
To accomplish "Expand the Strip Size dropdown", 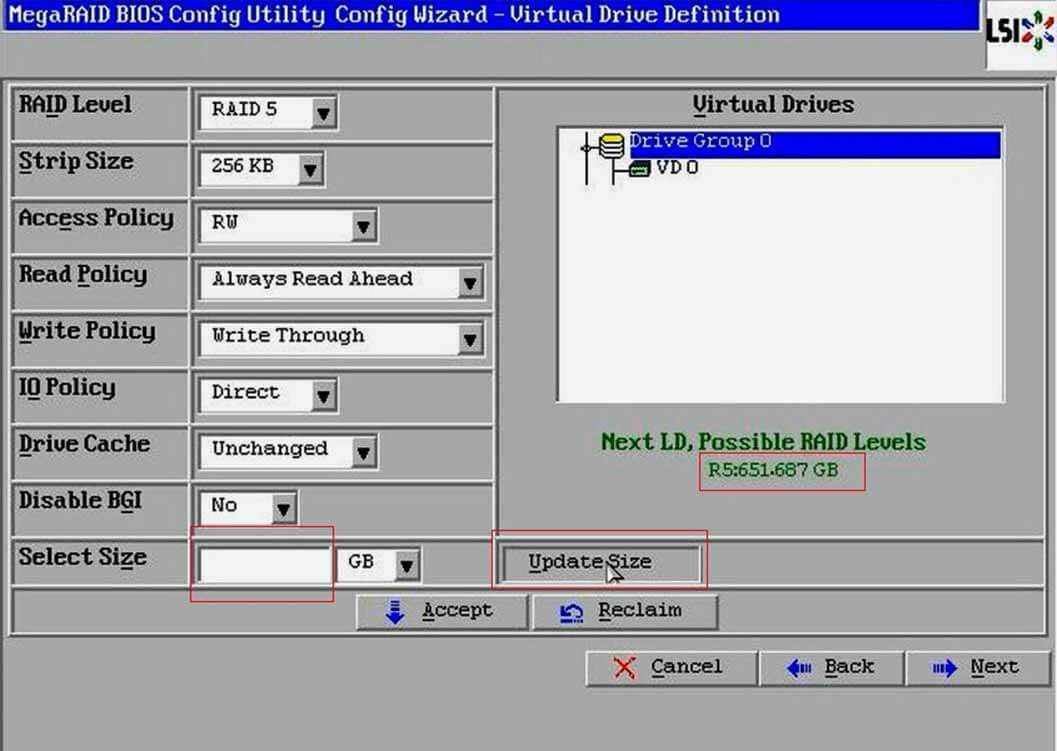I will coord(310,169).
